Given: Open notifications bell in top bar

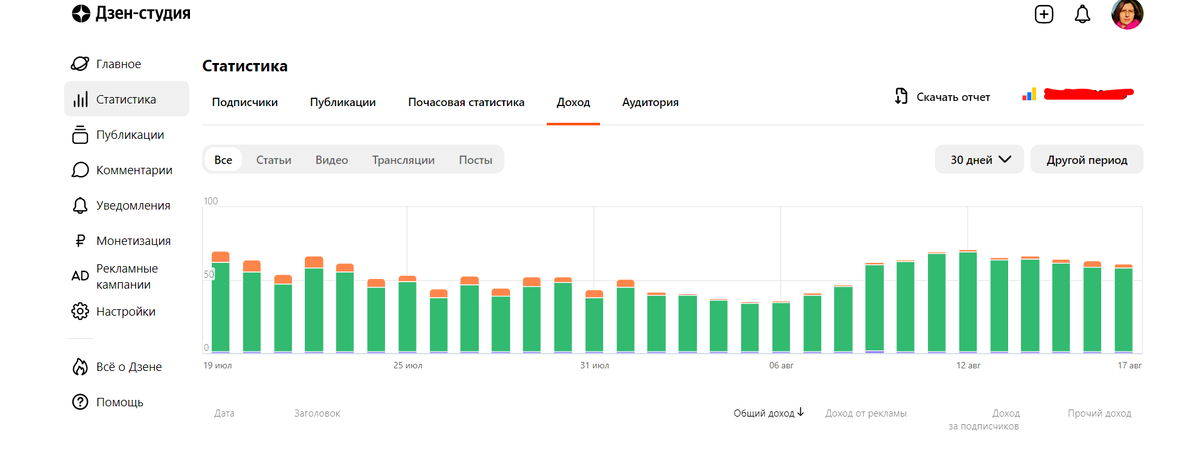Looking at the screenshot, I should pos(1082,14).
